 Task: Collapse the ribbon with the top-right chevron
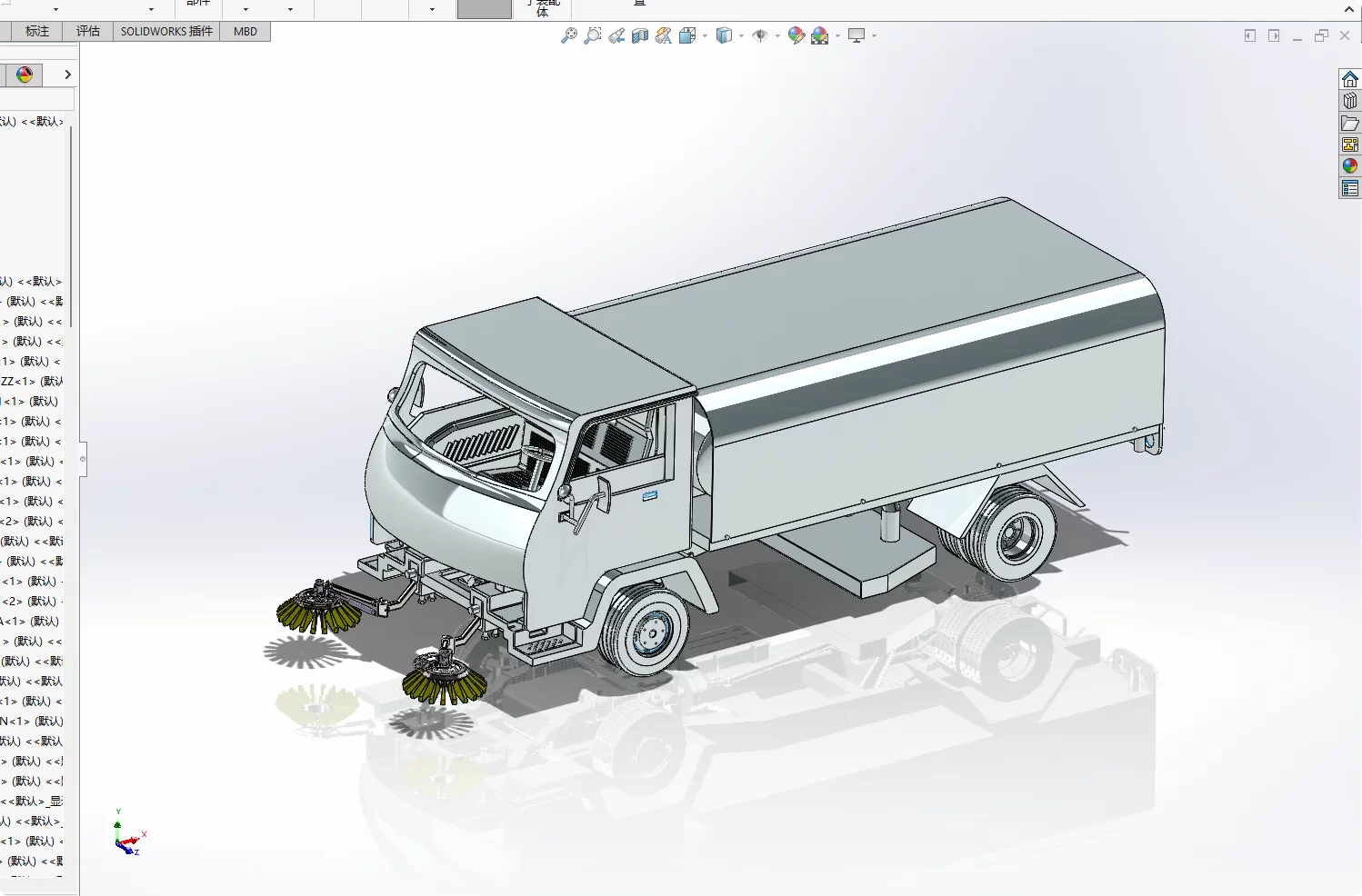(x=1349, y=9)
